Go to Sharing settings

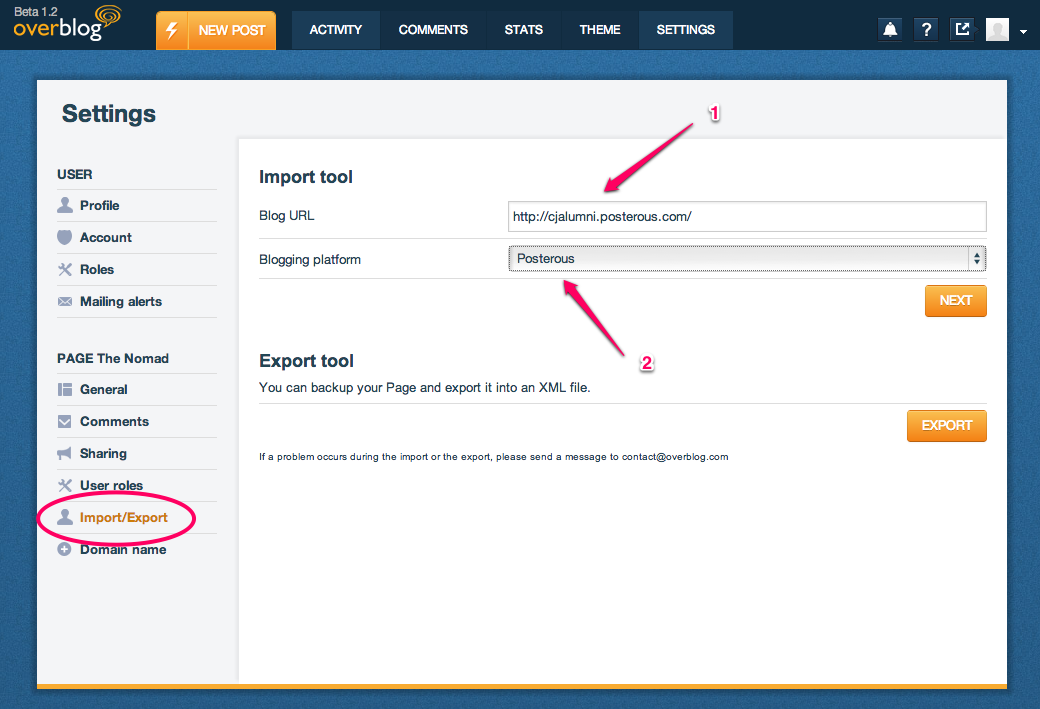tap(103, 453)
